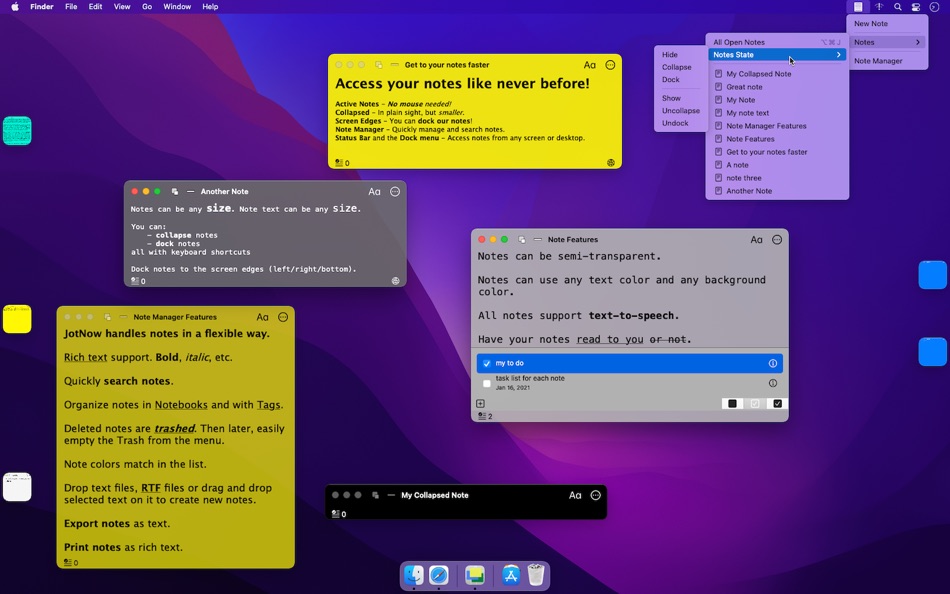Click dock window icon in Get to your notes faster
950x594 pixels.
tap(379, 65)
